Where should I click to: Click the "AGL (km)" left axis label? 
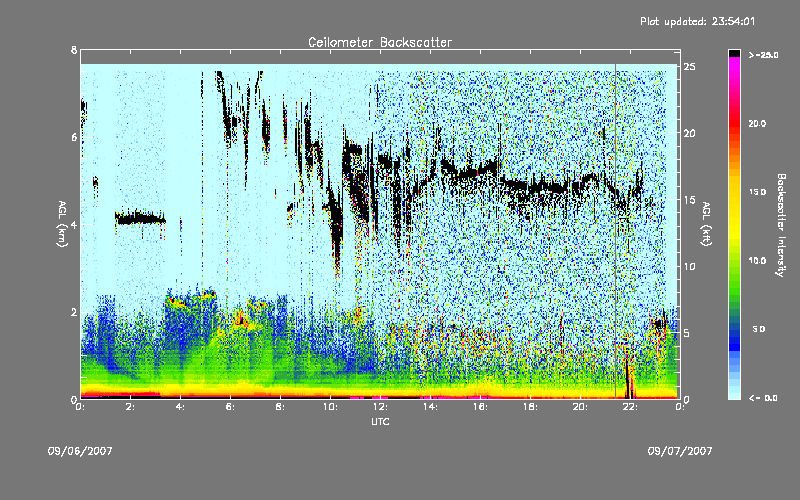[62, 224]
